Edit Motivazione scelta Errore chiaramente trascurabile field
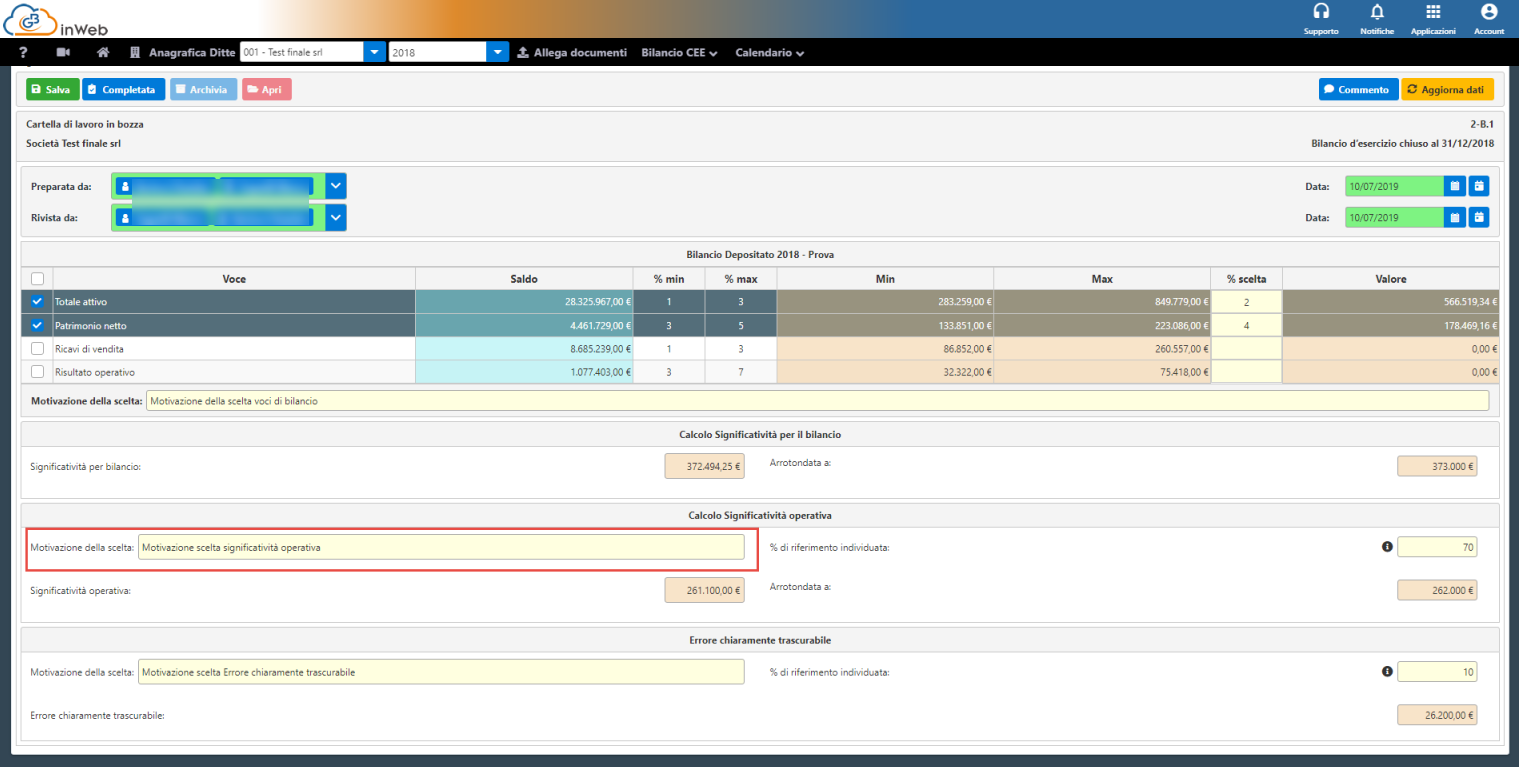1519x767 pixels. tap(441, 672)
